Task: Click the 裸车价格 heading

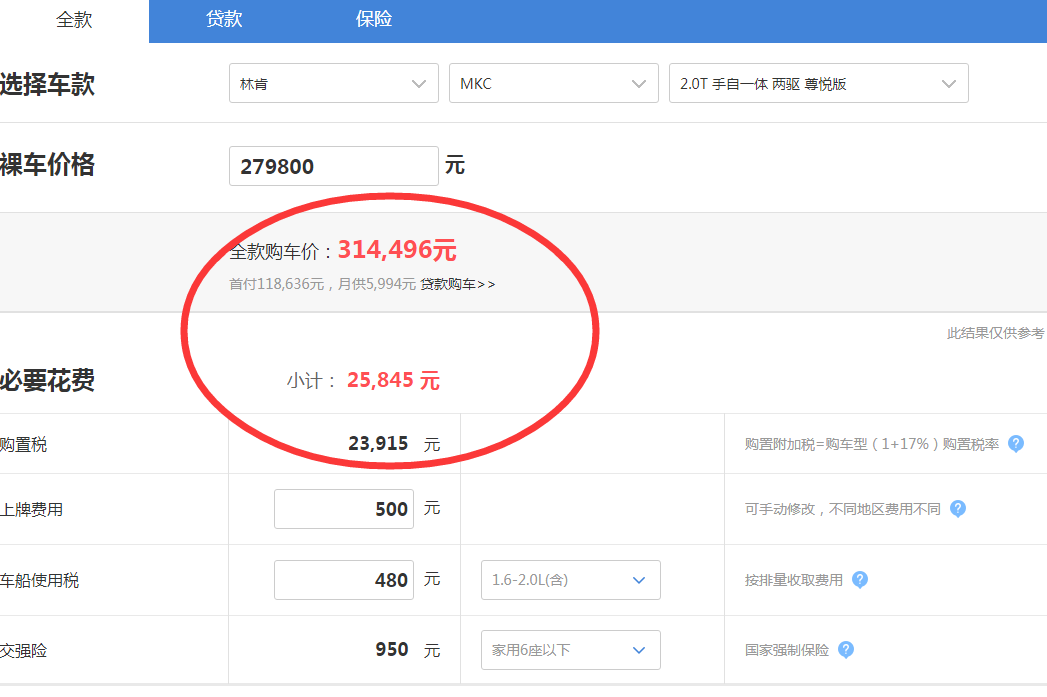Action: coord(47,165)
